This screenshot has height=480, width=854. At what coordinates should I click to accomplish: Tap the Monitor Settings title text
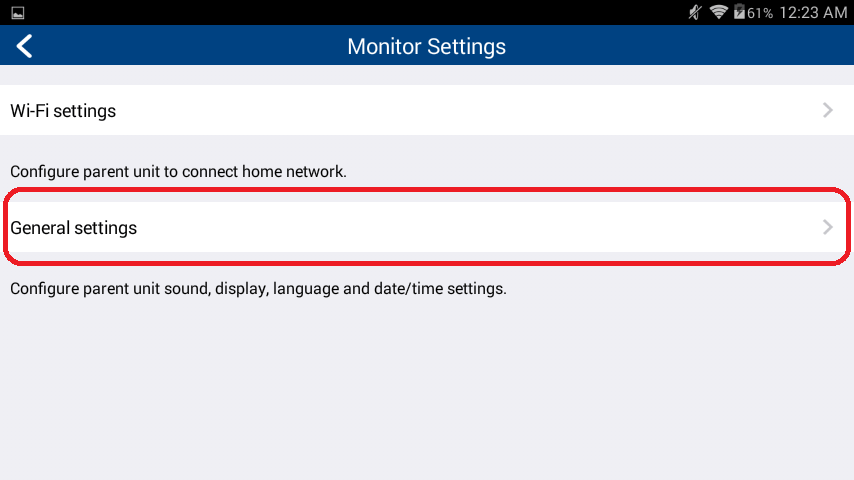[x=426, y=46]
